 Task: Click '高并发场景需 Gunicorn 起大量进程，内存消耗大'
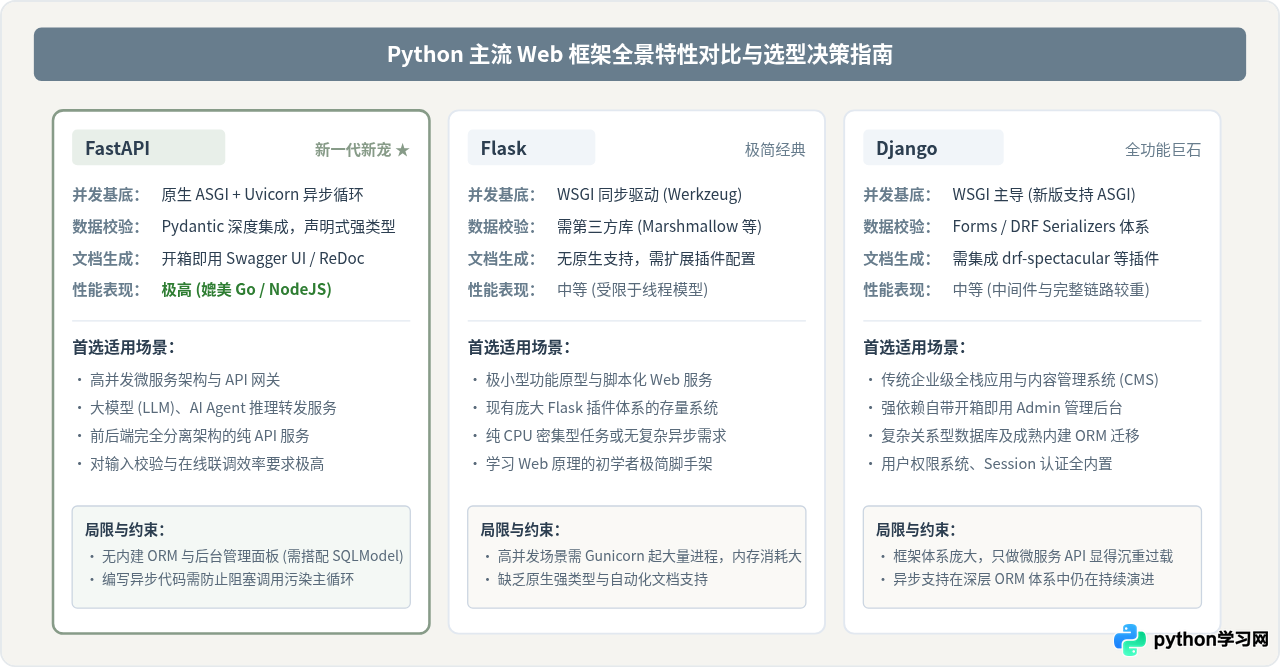pos(649,556)
